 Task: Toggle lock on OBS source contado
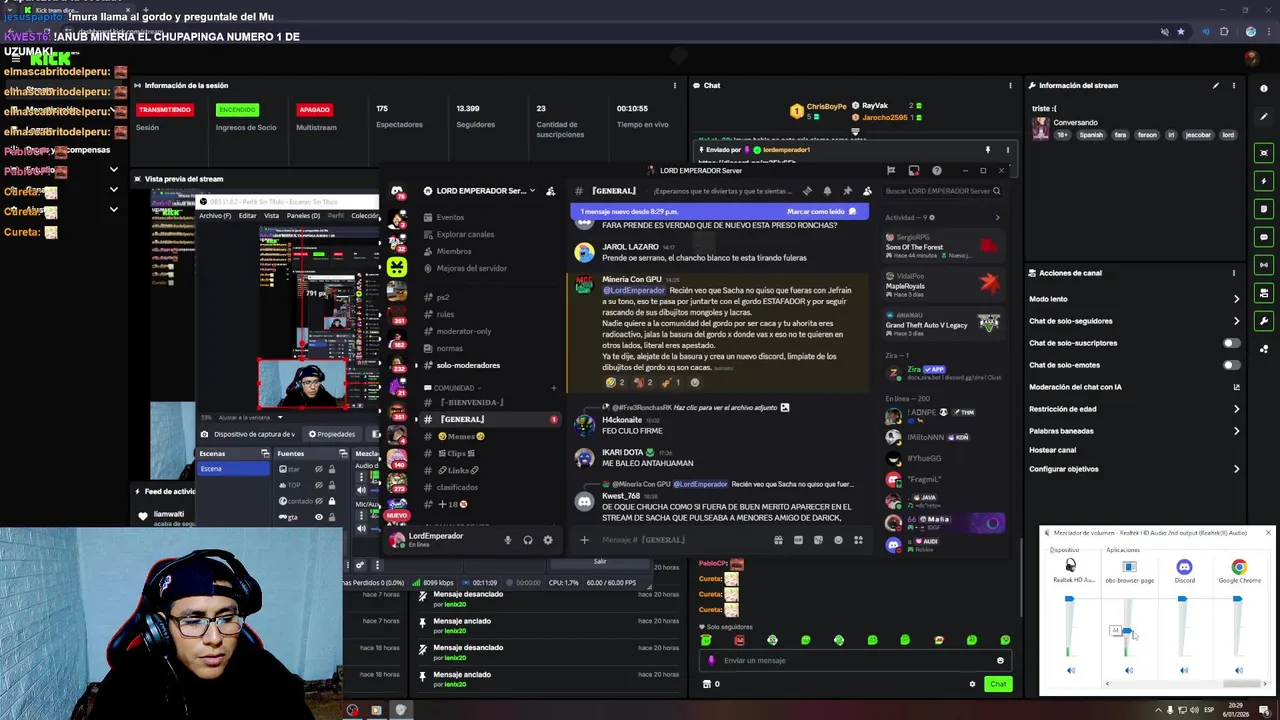point(332,501)
